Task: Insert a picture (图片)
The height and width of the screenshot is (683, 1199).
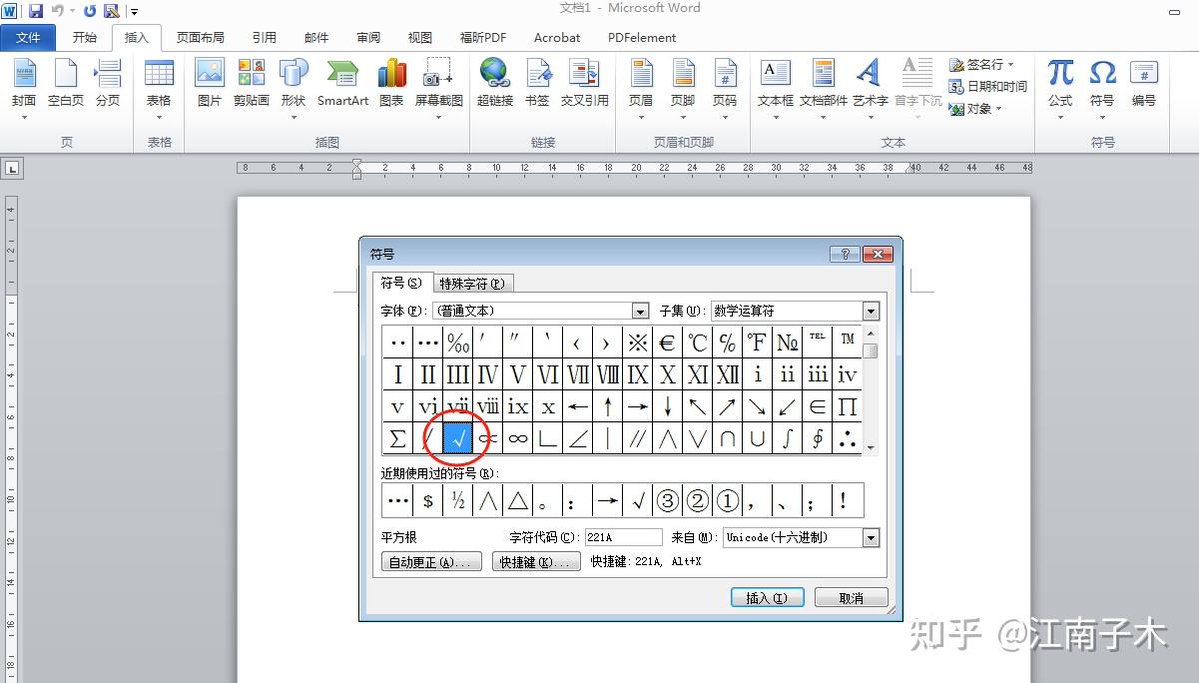Action: point(209,84)
